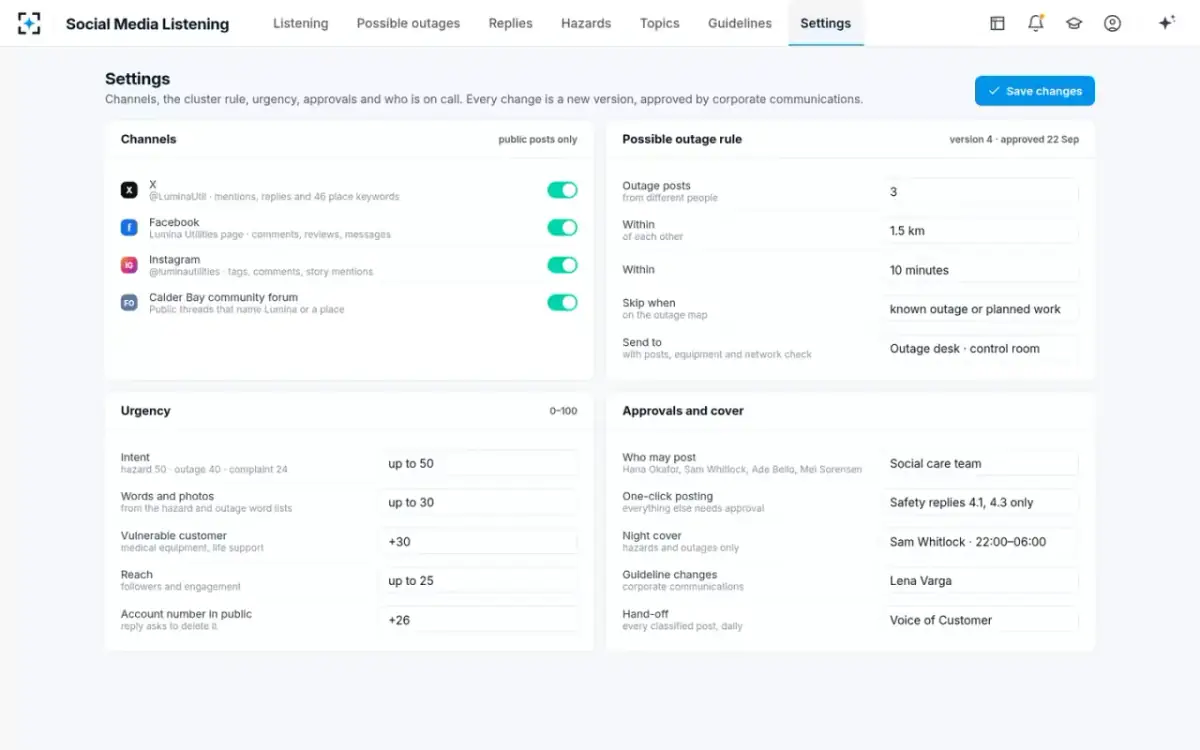Click the Vulnerable customer score field
This screenshot has height=750, width=1200.
pyautogui.click(x=479, y=542)
